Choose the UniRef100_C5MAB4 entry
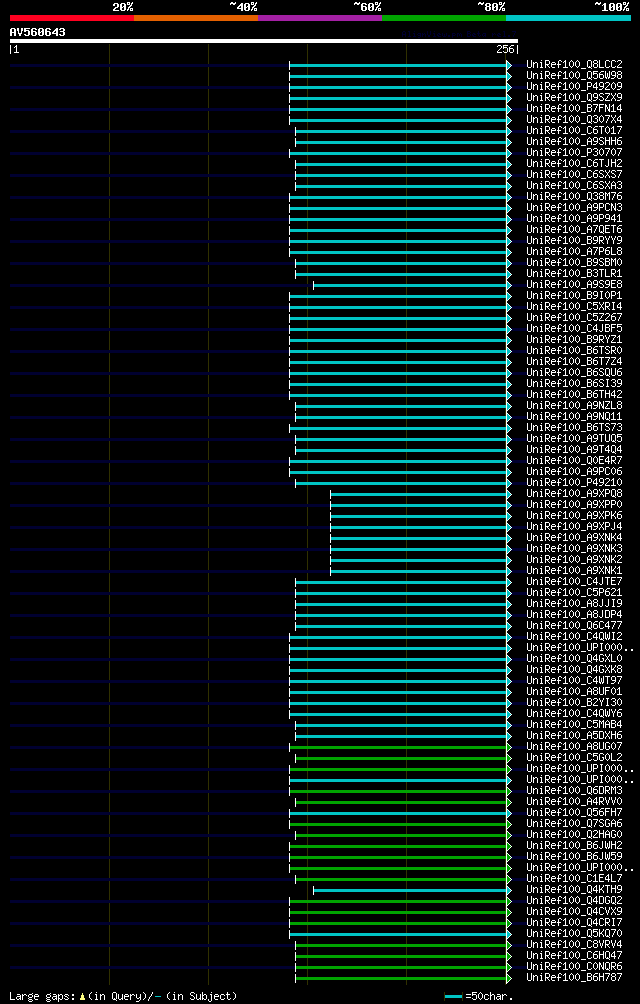 point(574,724)
